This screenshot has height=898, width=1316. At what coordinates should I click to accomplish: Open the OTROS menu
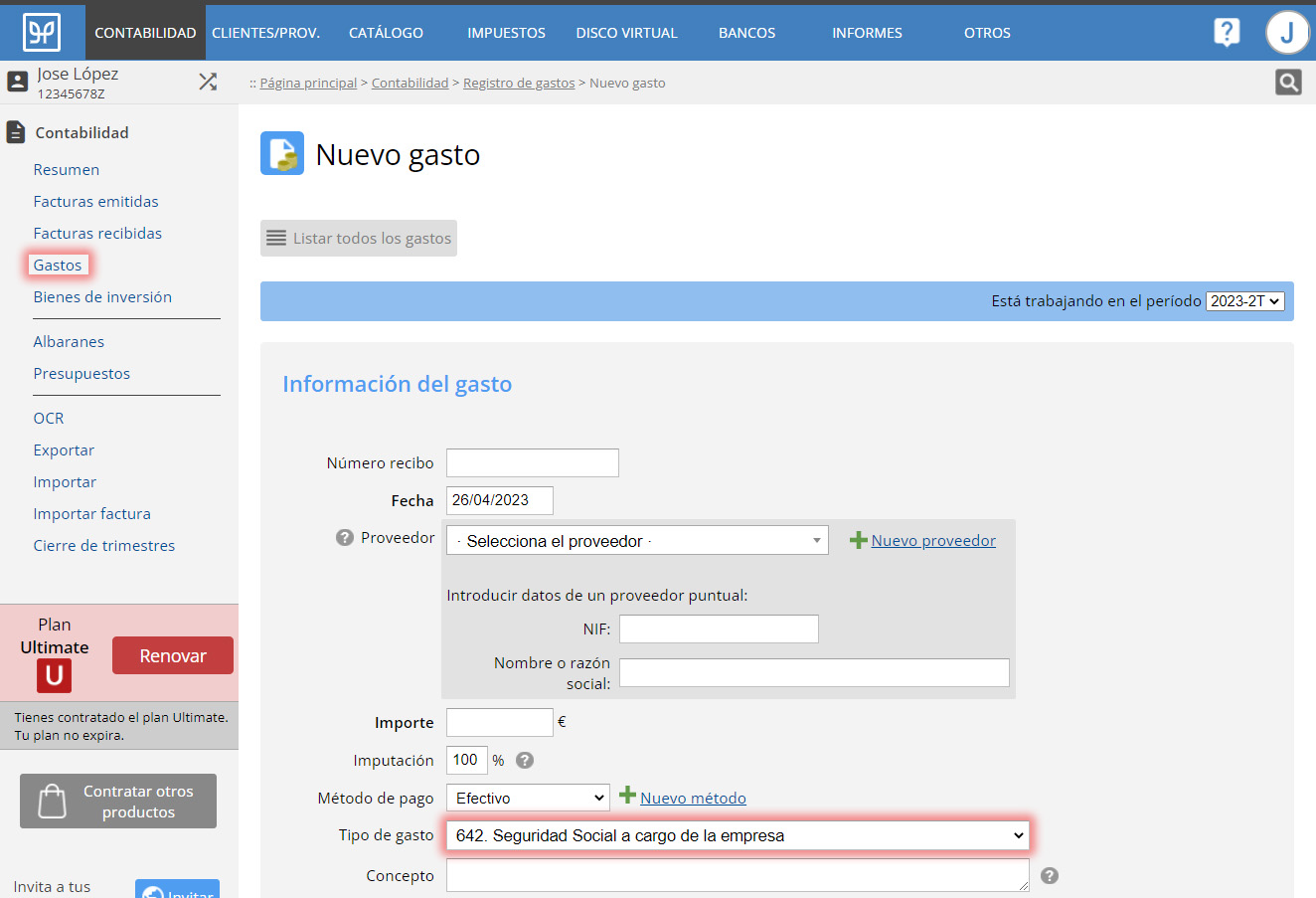tap(987, 33)
